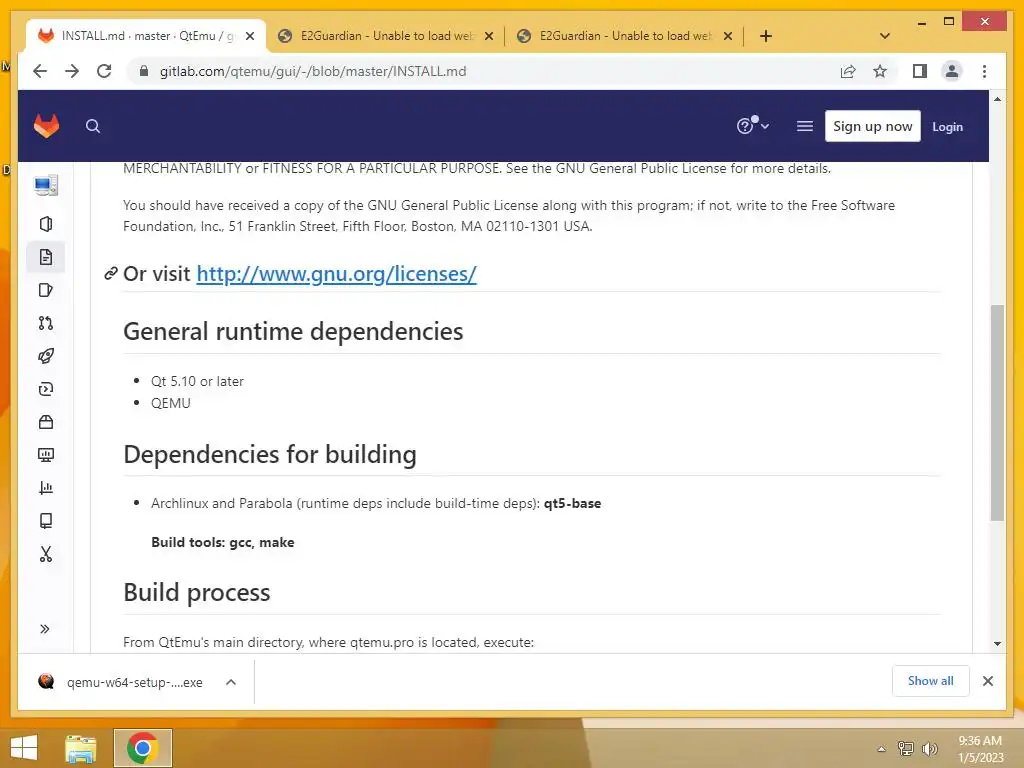
Task: Go forward in browser history
Action: 72,71
